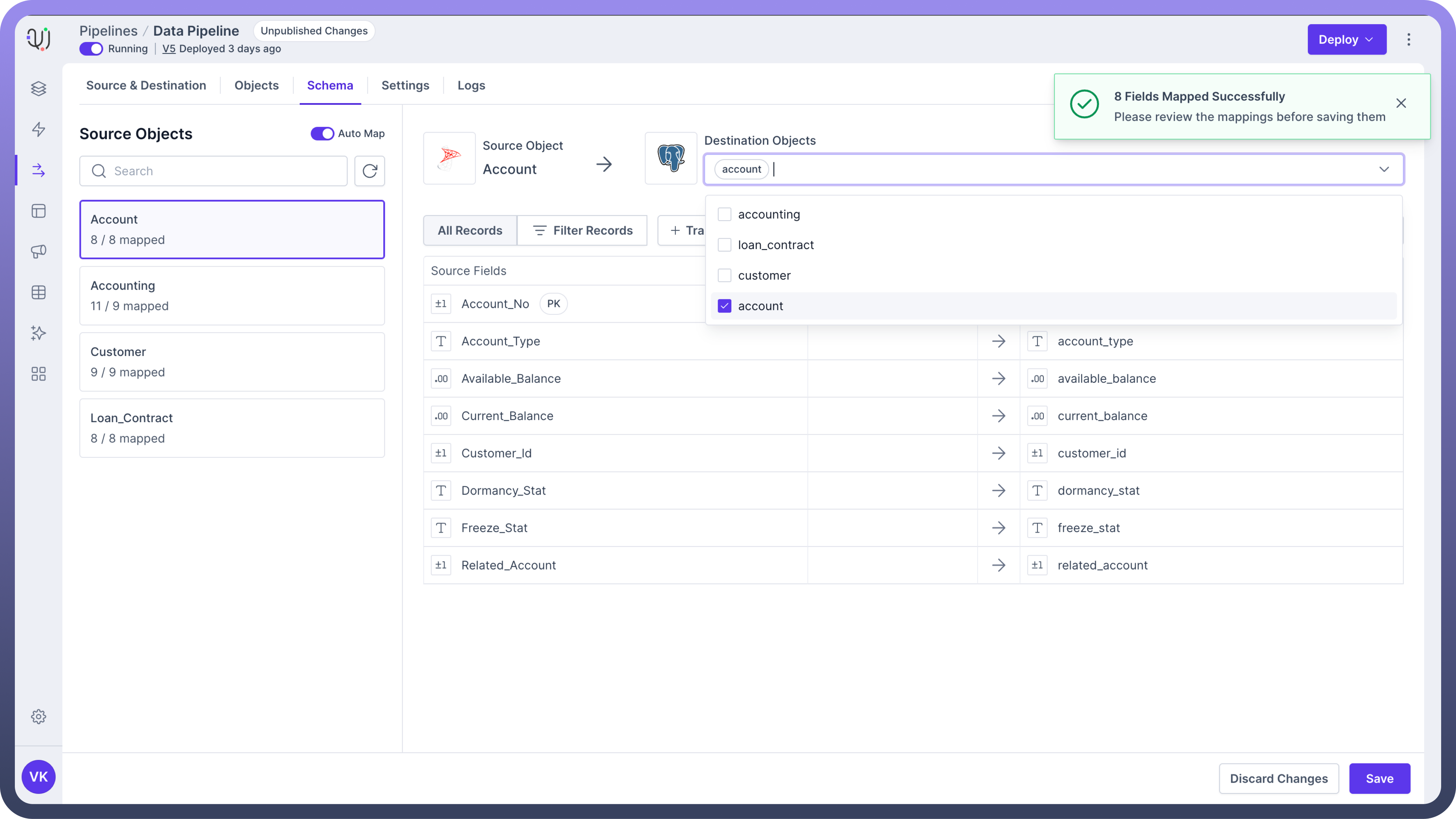
Task: Click the refresh source objects icon
Action: [370, 171]
